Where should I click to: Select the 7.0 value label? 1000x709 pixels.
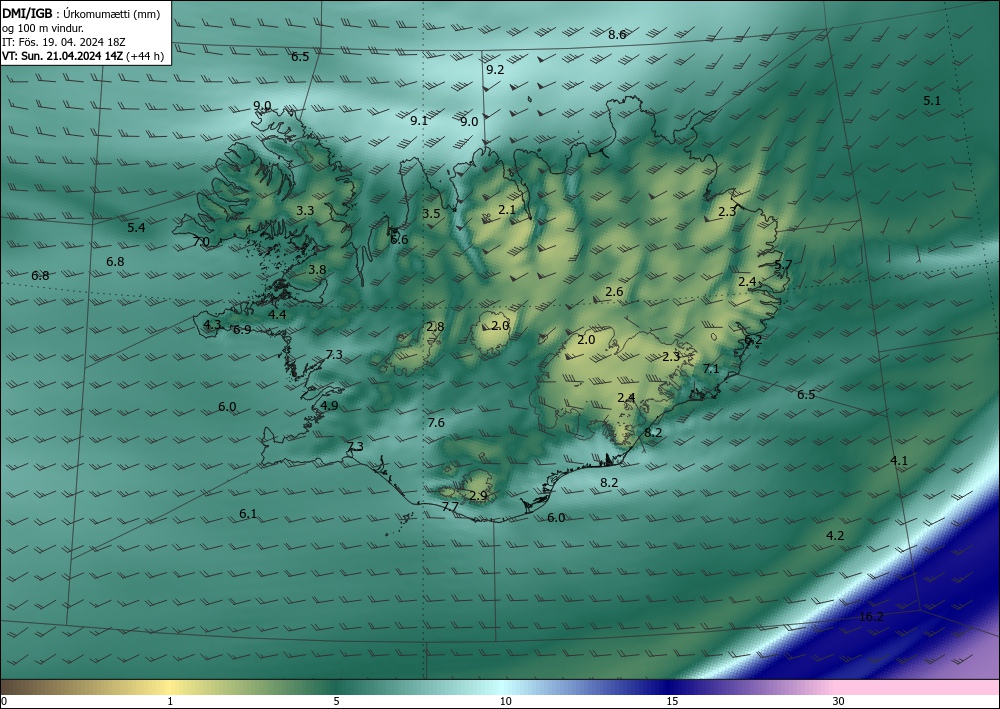[201, 242]
